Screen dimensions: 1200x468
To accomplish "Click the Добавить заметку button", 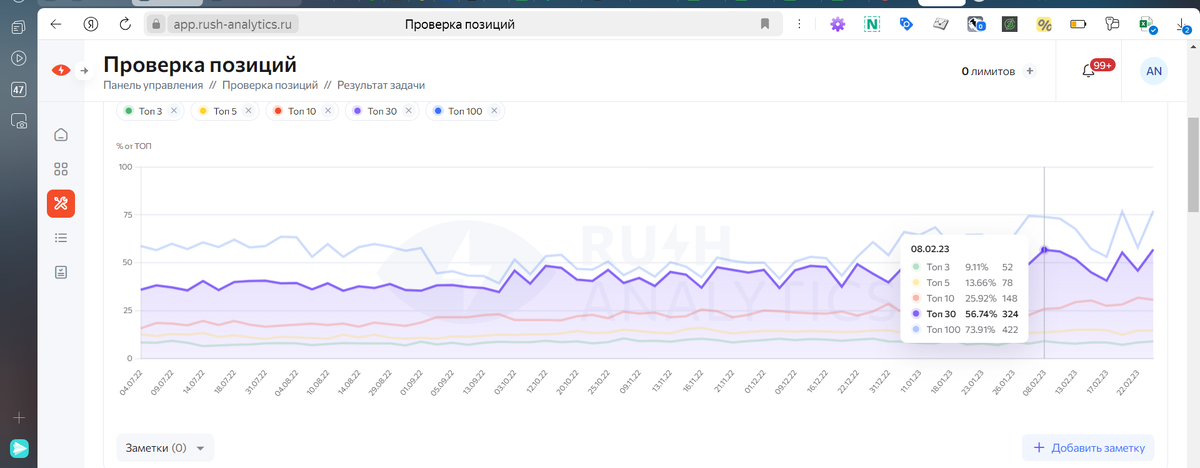I will click(x=1089, y=448).
